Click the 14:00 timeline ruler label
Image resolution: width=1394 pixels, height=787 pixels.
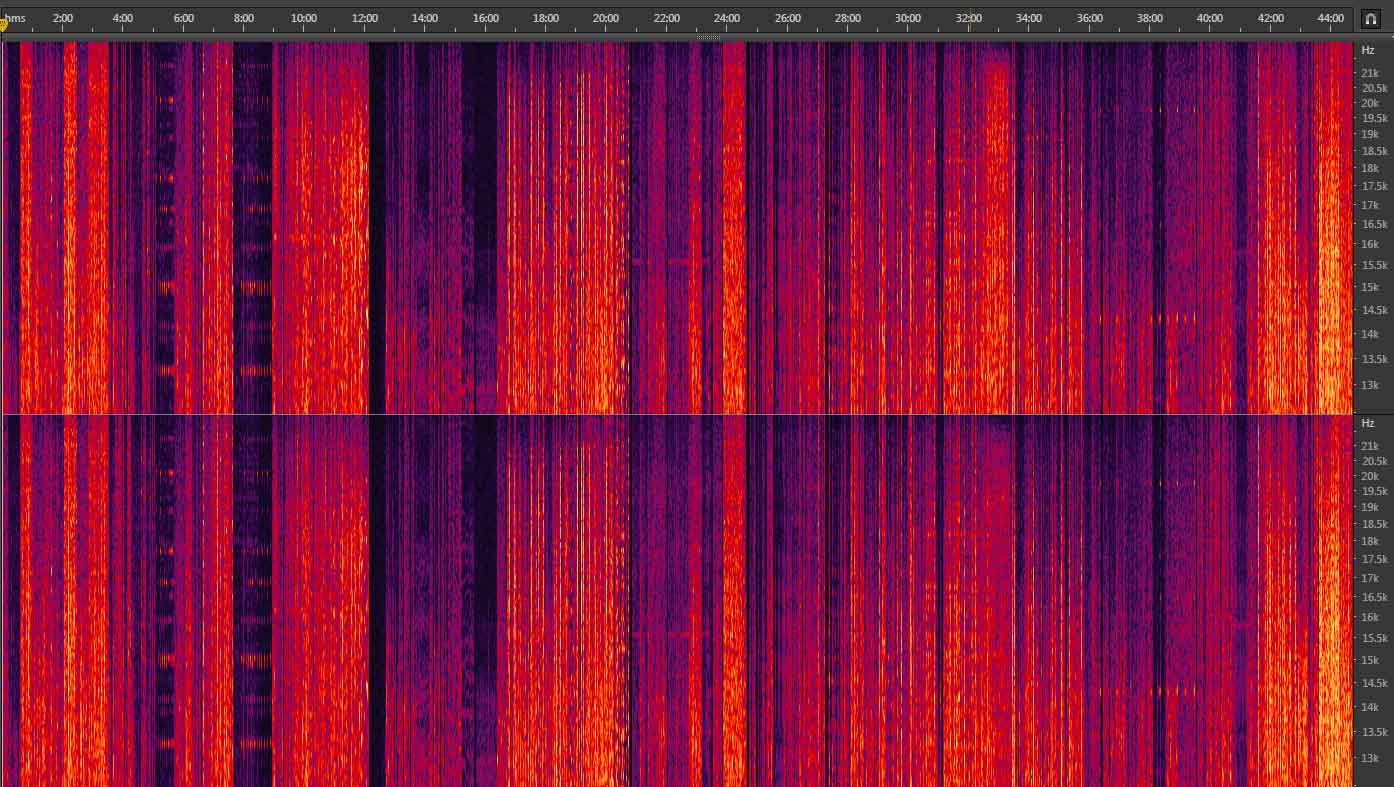point(425,18)
